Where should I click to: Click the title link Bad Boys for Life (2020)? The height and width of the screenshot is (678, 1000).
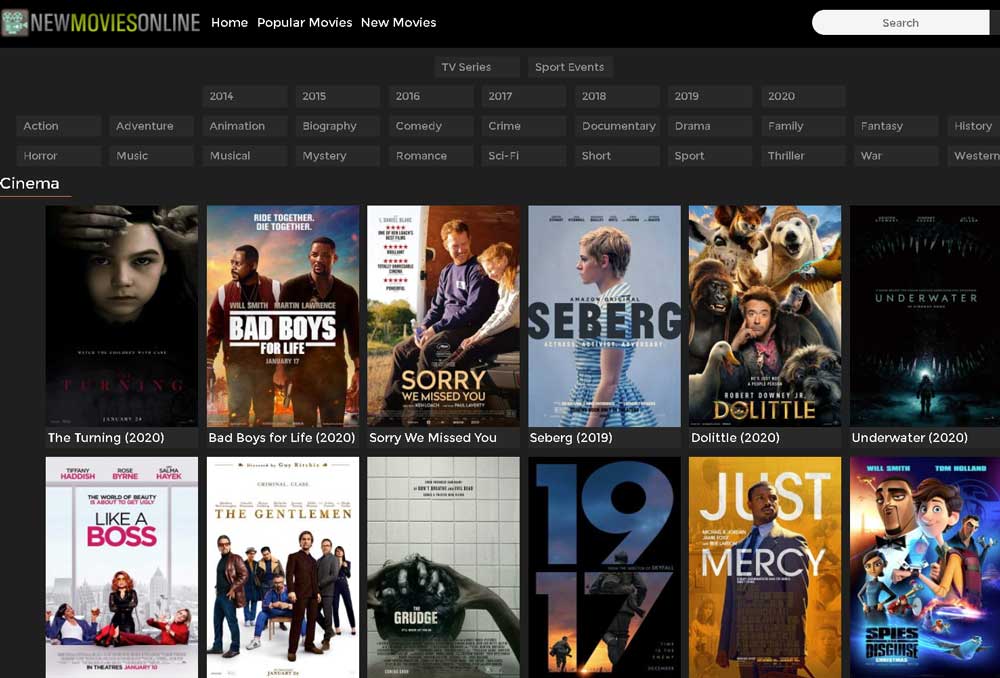point(282,438)
